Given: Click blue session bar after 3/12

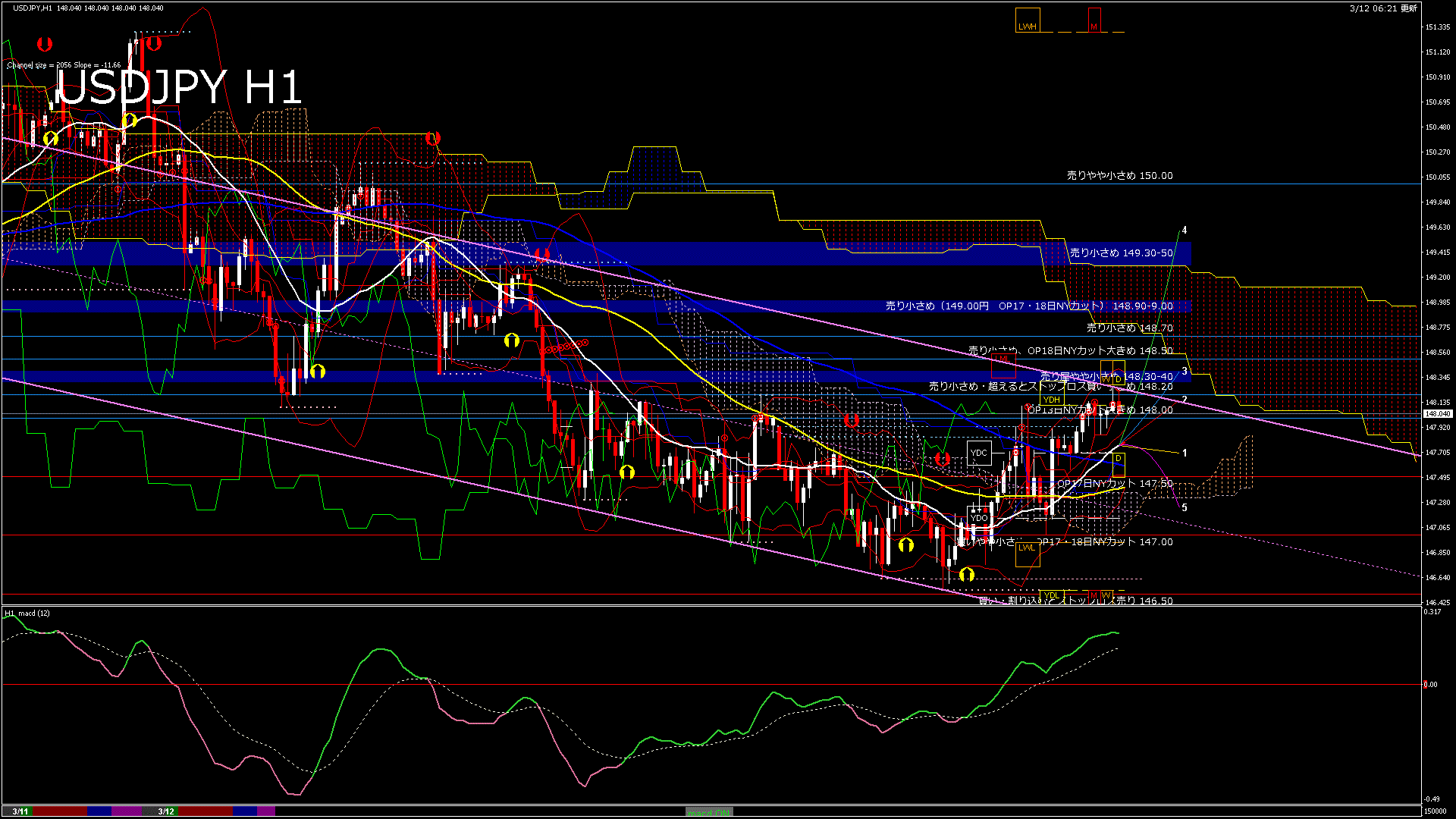Looking at the screenshot, I should click(x=245, y=811).
